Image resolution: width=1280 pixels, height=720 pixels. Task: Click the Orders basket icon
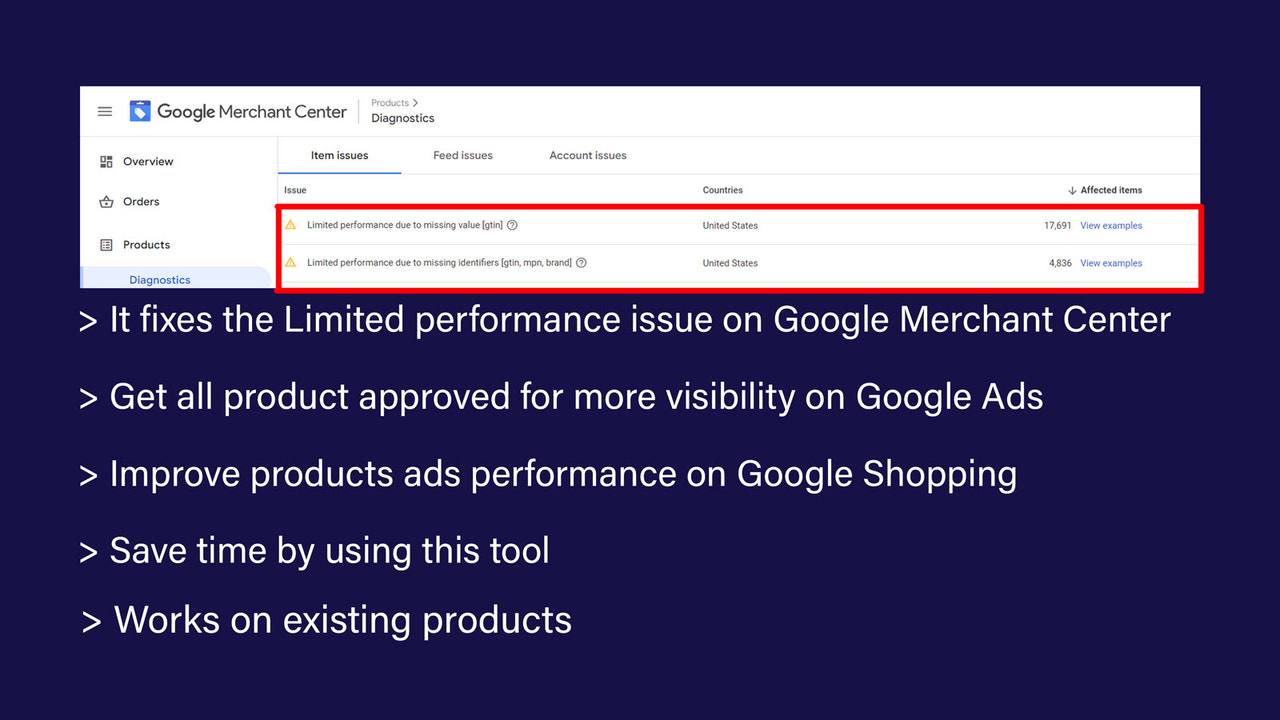[107, 201]
